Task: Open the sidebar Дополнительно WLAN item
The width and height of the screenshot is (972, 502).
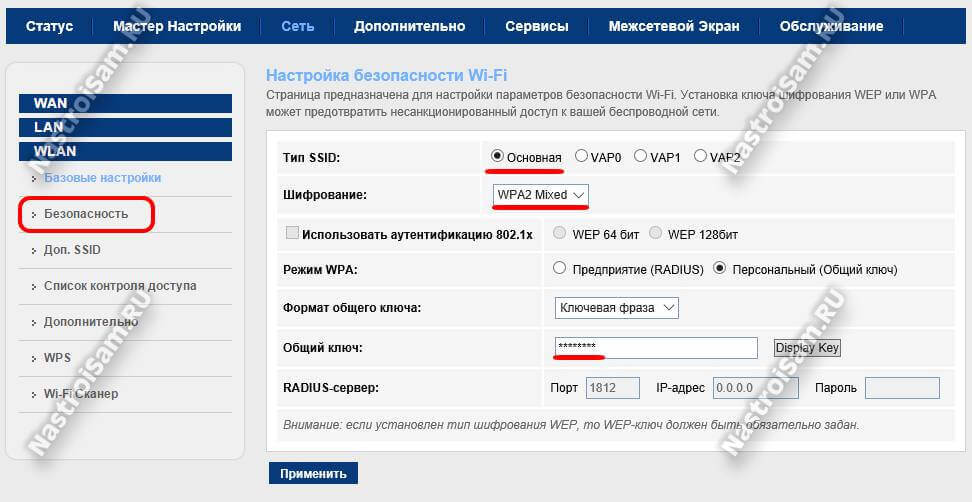Action: point(91,322)
